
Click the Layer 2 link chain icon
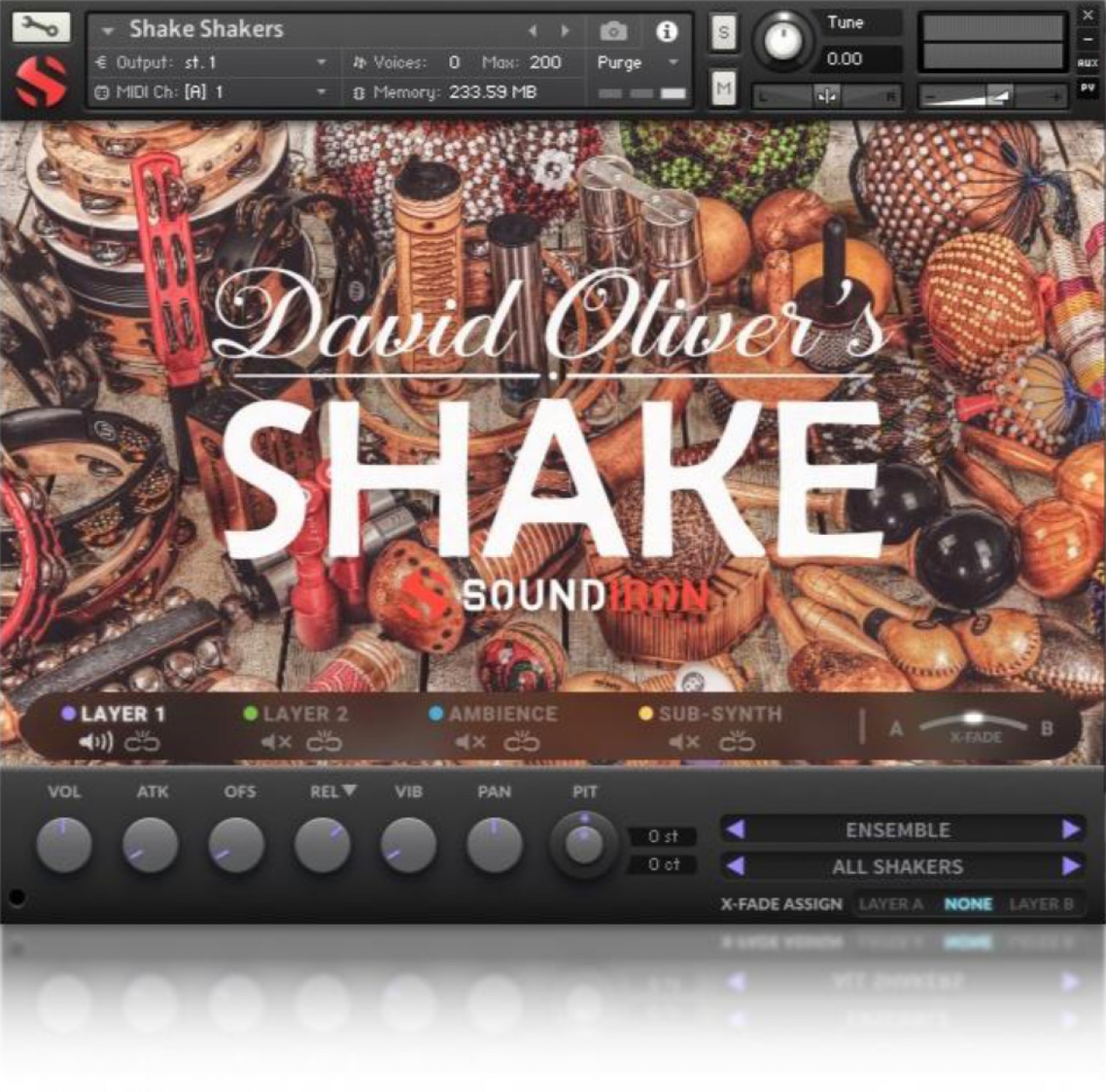(323, 743)
